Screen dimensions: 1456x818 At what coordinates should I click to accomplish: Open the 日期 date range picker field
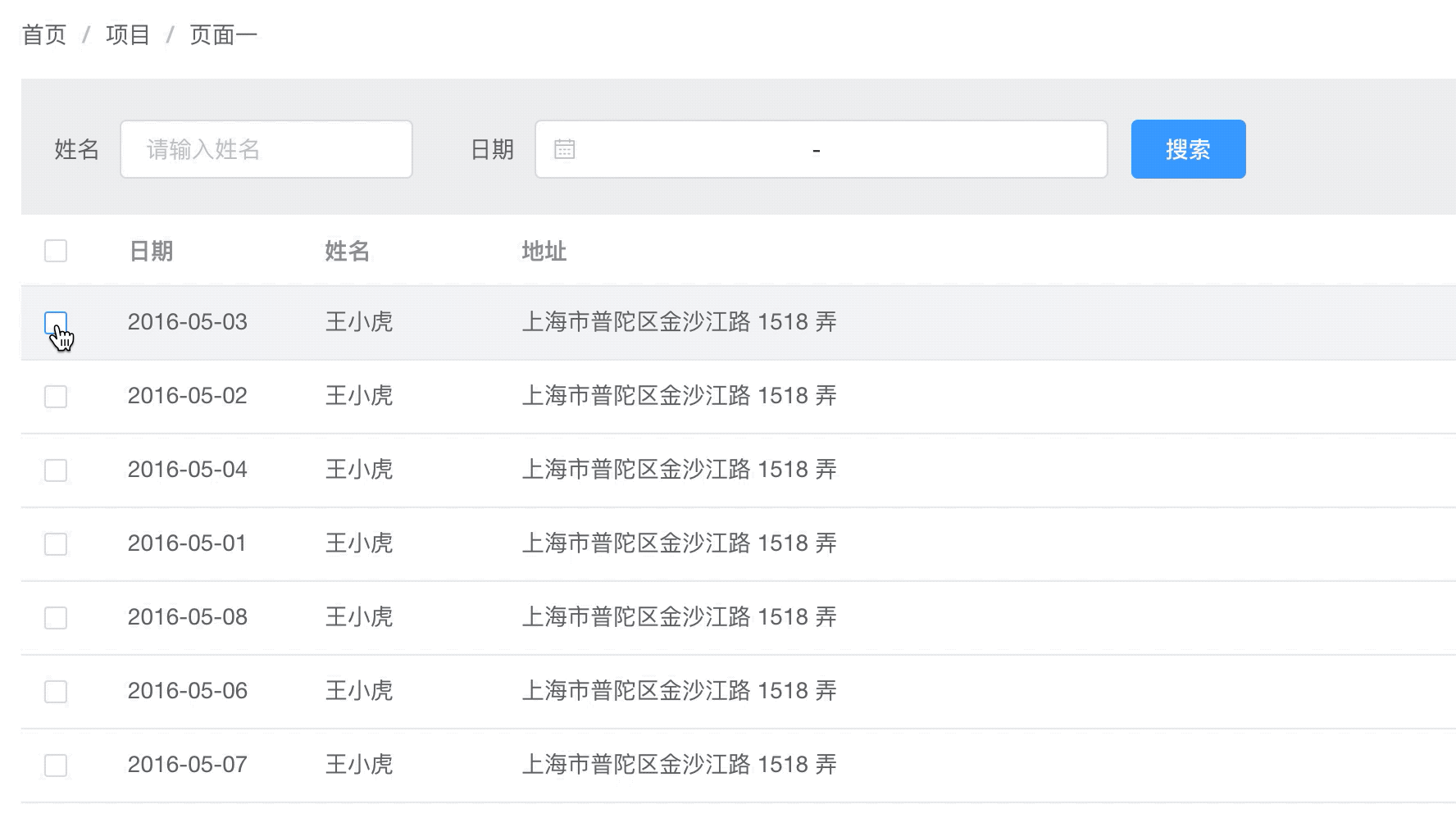coord(821,149)
